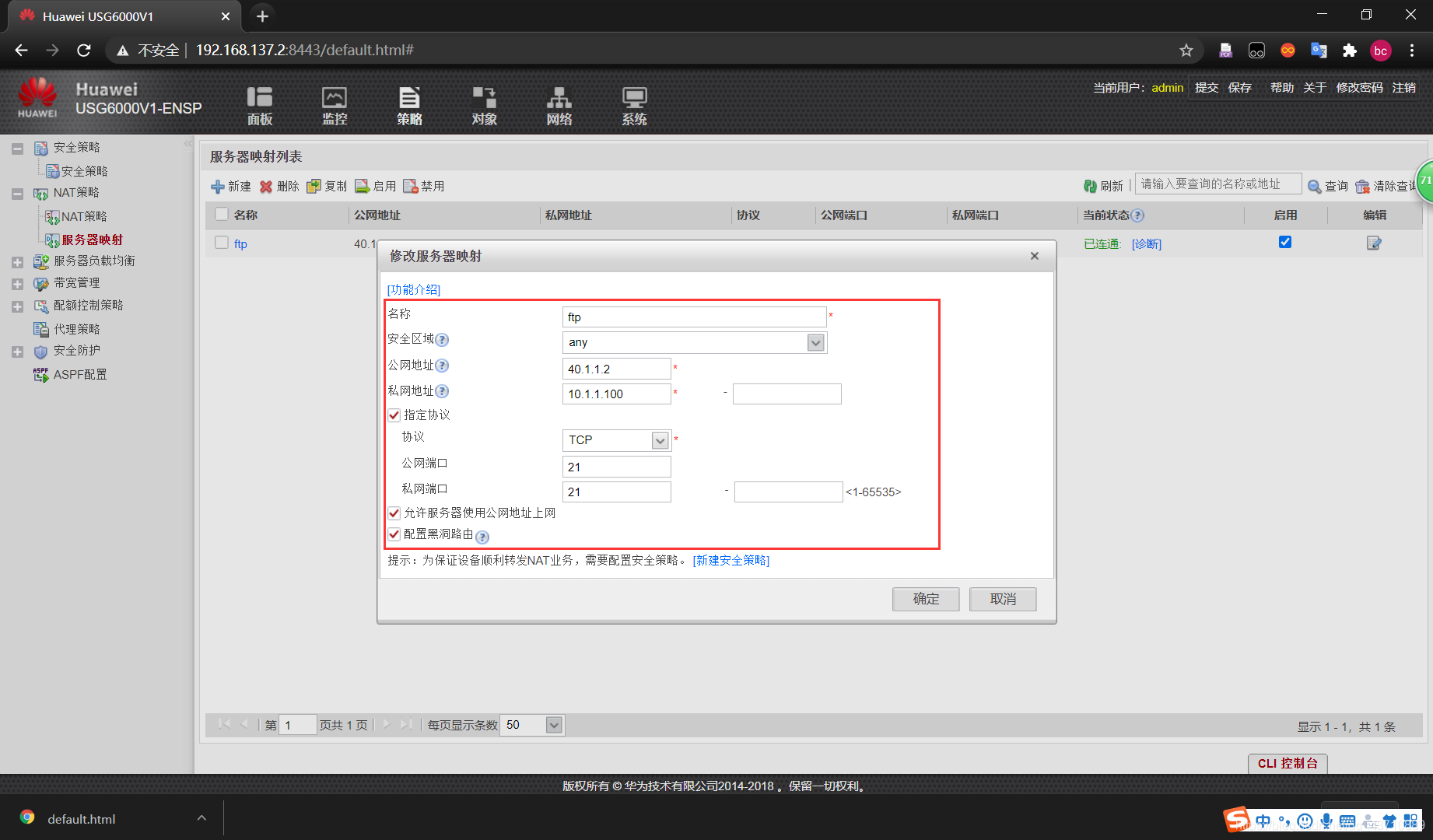Check the ftp row selection checkbox
Screen dimensions: 1433x840
tap(222, 243)
